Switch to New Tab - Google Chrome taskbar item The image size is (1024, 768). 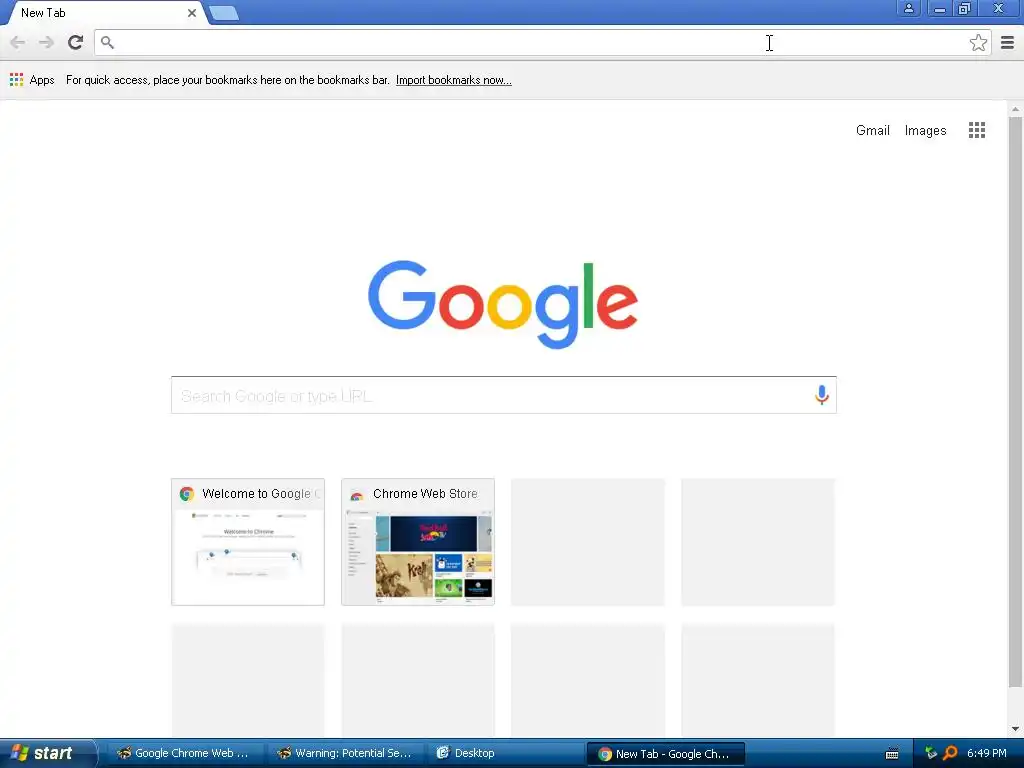[x=665, y=754]
